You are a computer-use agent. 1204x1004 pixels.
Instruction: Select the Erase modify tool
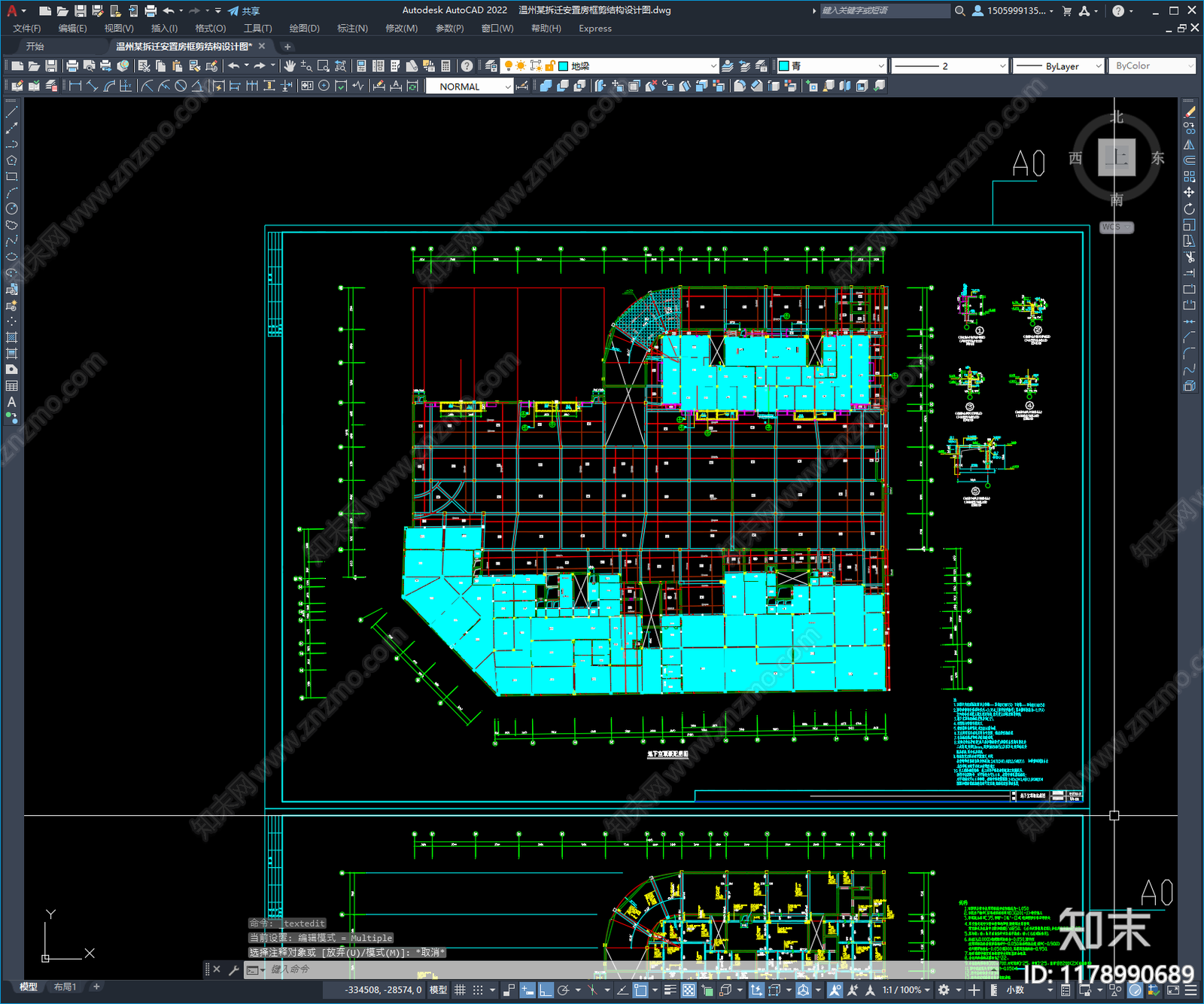[1189, 112]
